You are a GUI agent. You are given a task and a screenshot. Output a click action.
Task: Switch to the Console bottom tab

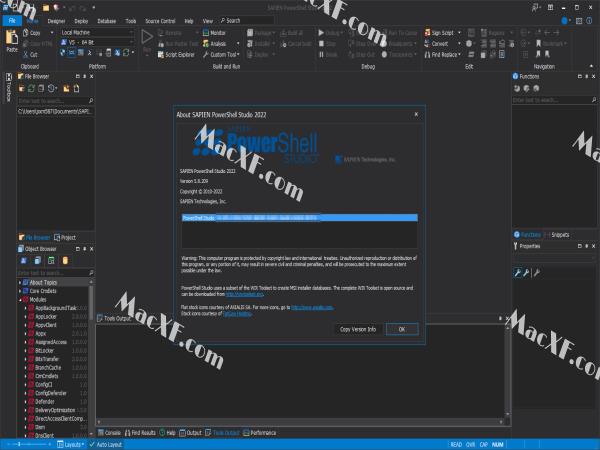coord(109,433)
